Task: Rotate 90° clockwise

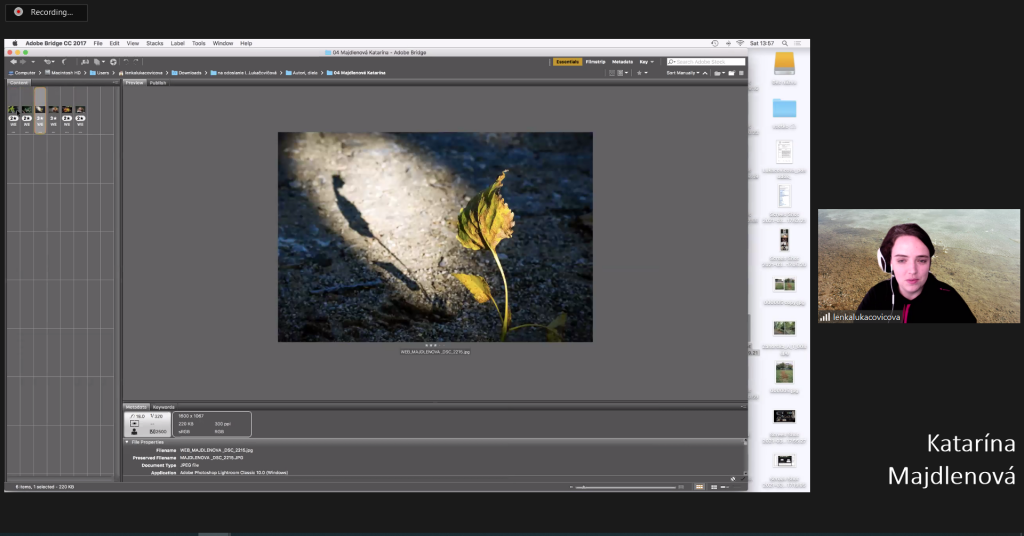Action: (x=136, y=62)
